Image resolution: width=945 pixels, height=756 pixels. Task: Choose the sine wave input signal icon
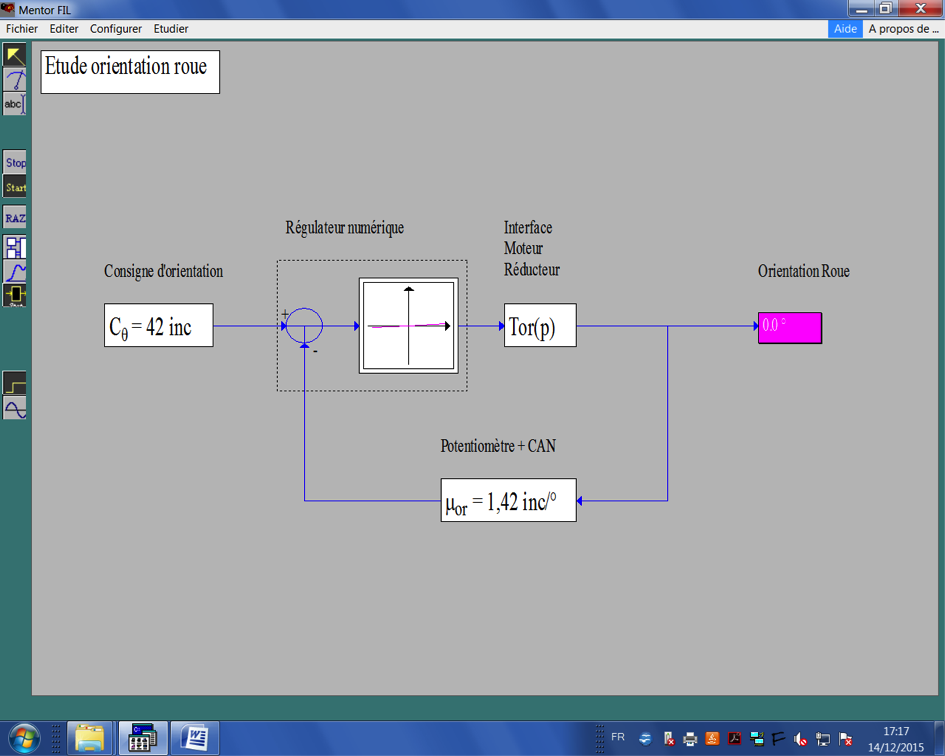[14, 408]
